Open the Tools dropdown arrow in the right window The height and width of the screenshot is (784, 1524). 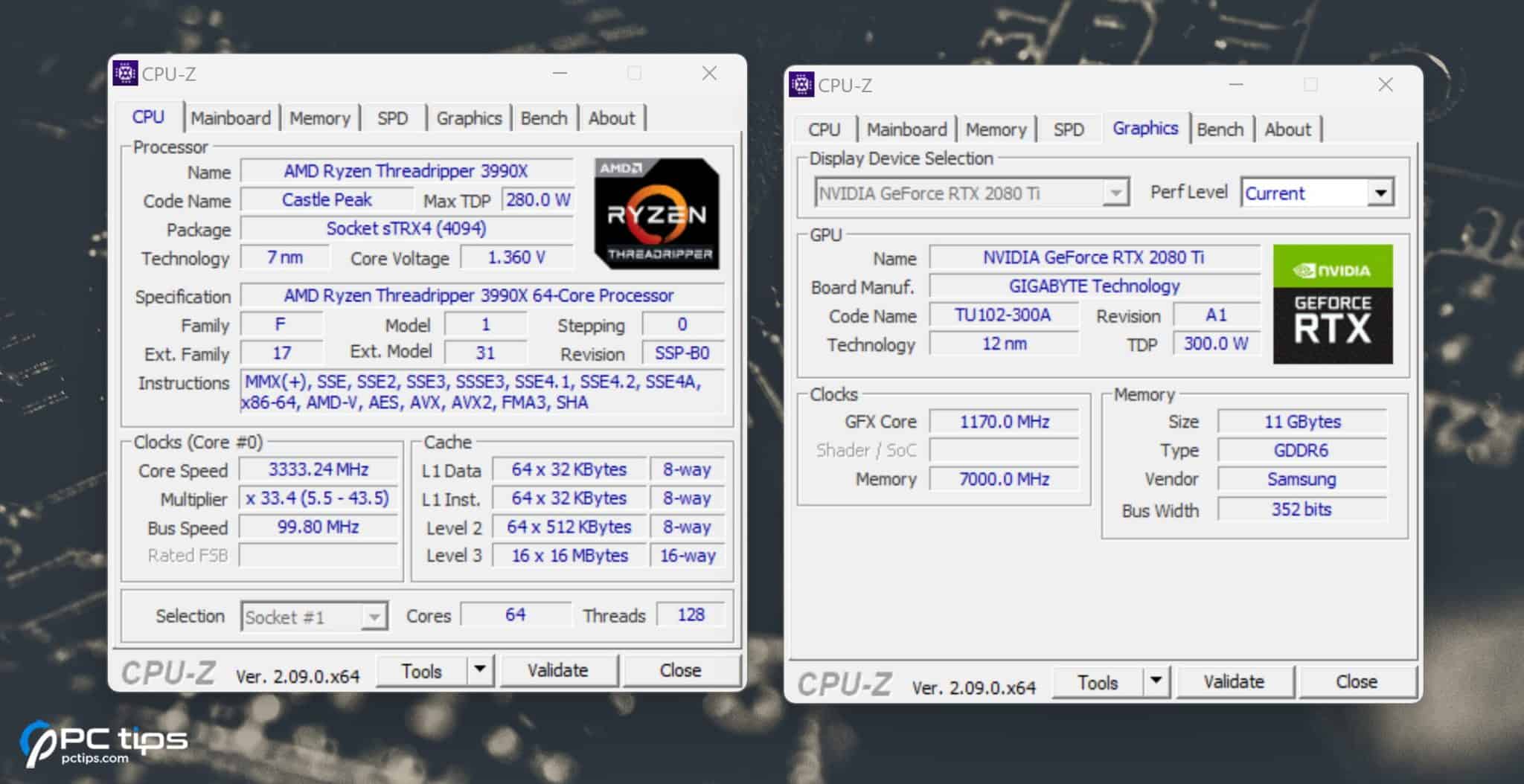point(1155,681)
